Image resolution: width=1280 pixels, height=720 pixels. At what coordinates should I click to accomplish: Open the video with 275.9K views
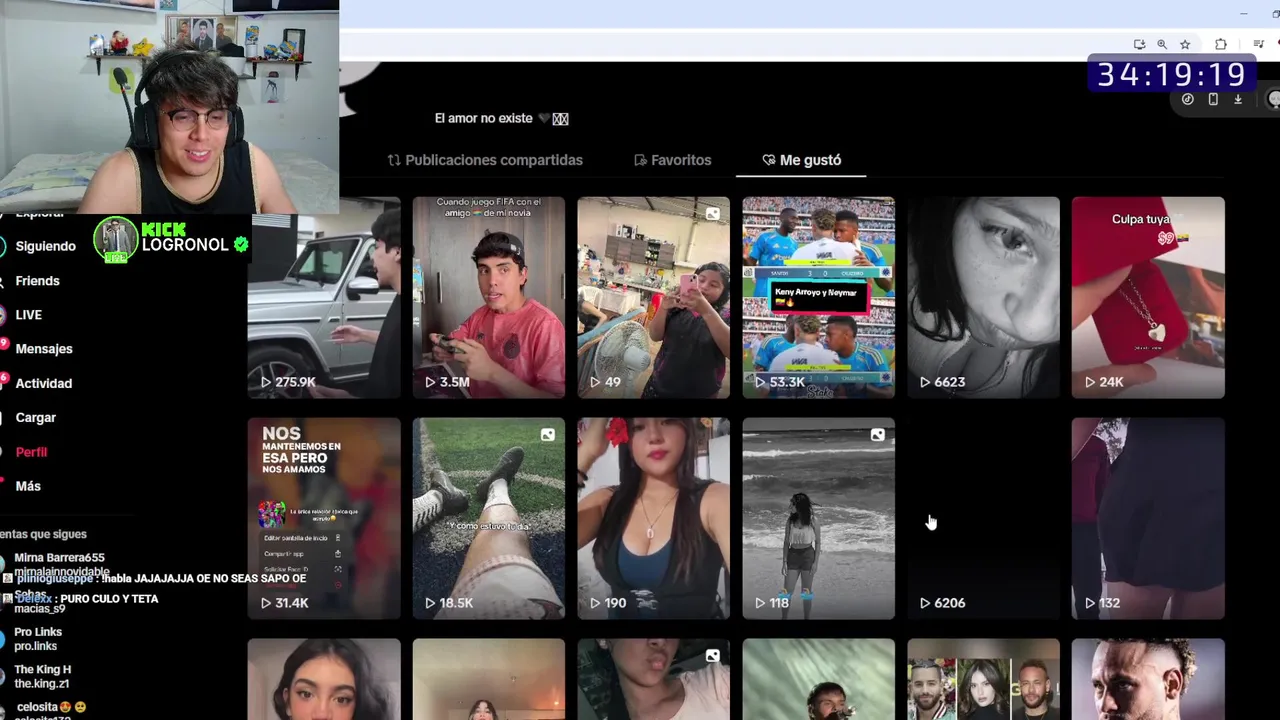324,297
